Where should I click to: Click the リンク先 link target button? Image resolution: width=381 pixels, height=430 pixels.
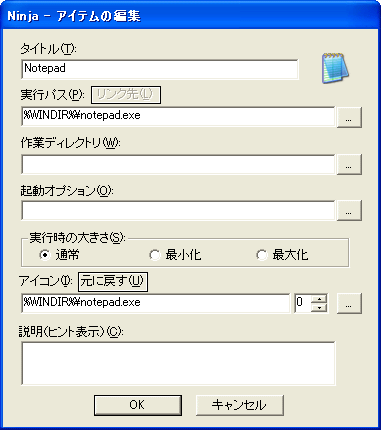coord(126,95)
